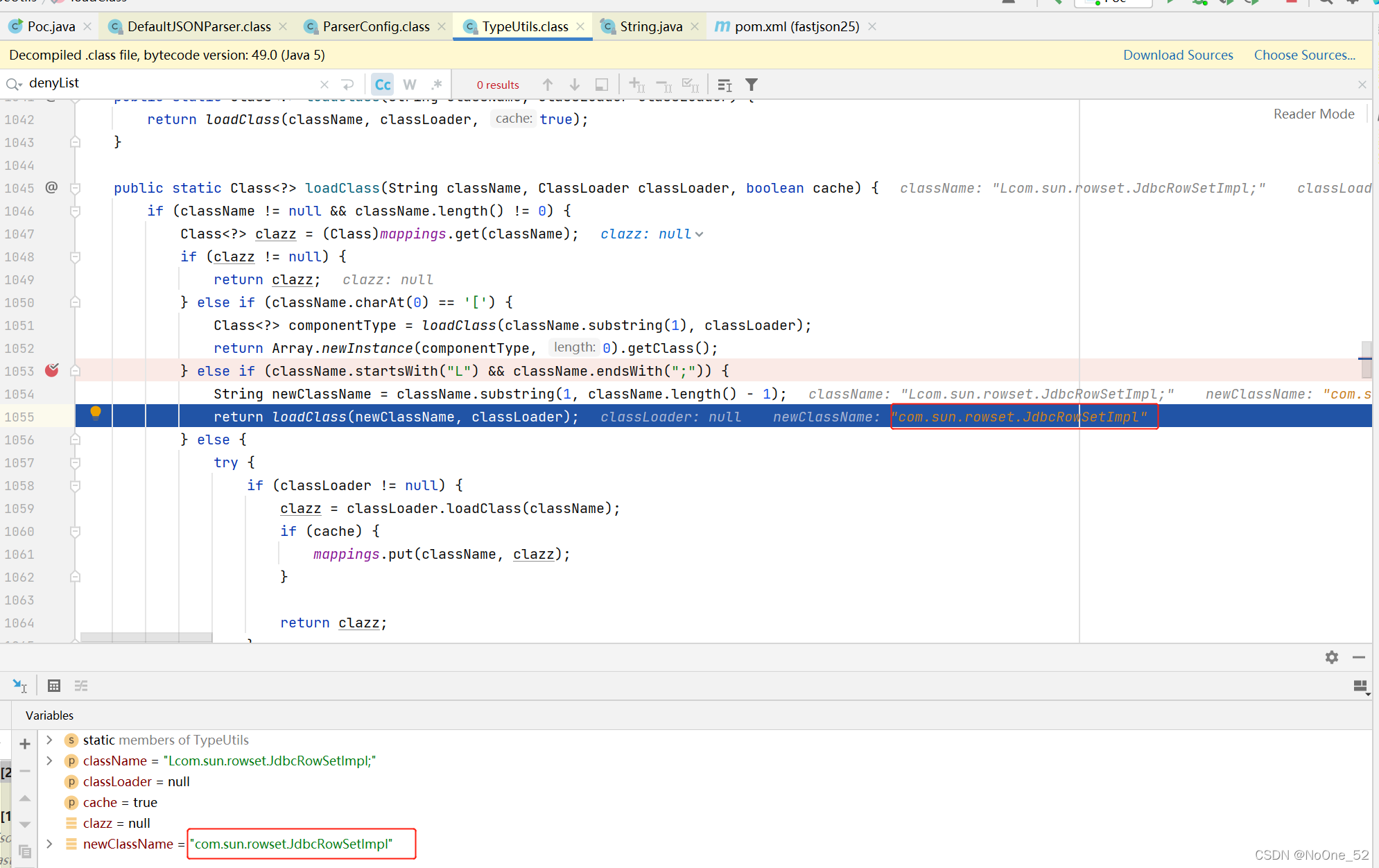The height and width of the screenshot is (868, 1379).
Task: Go to next search occurrence arrow
Action: click(575, 85)
